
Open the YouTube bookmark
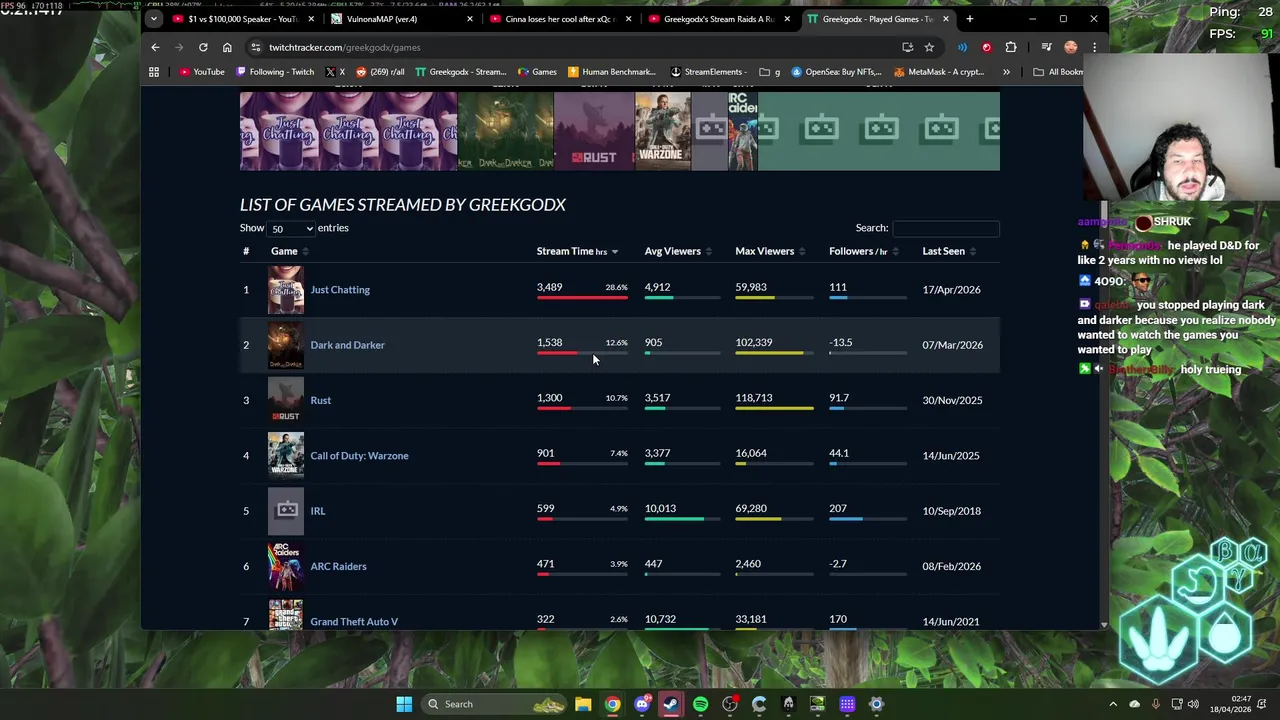coord(202,72)
